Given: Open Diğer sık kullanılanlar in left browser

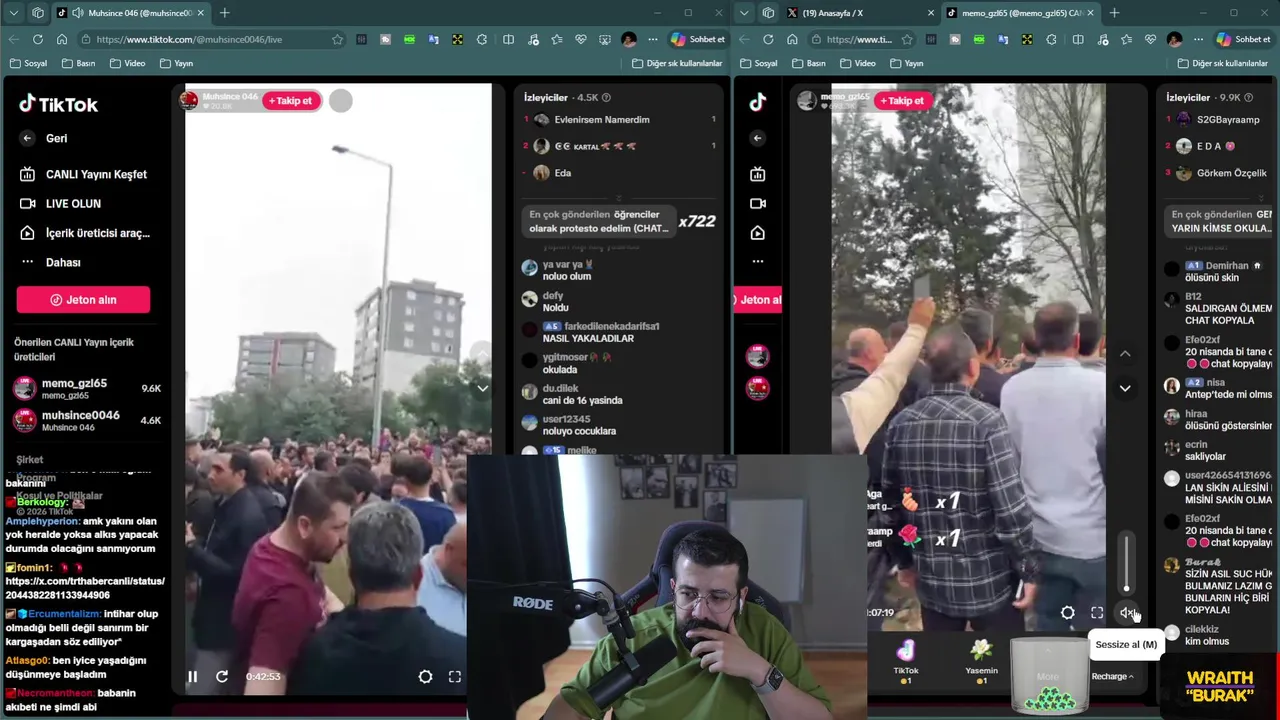Looking at the screenshot, I should pyautogui.click(x=676, y=63).
